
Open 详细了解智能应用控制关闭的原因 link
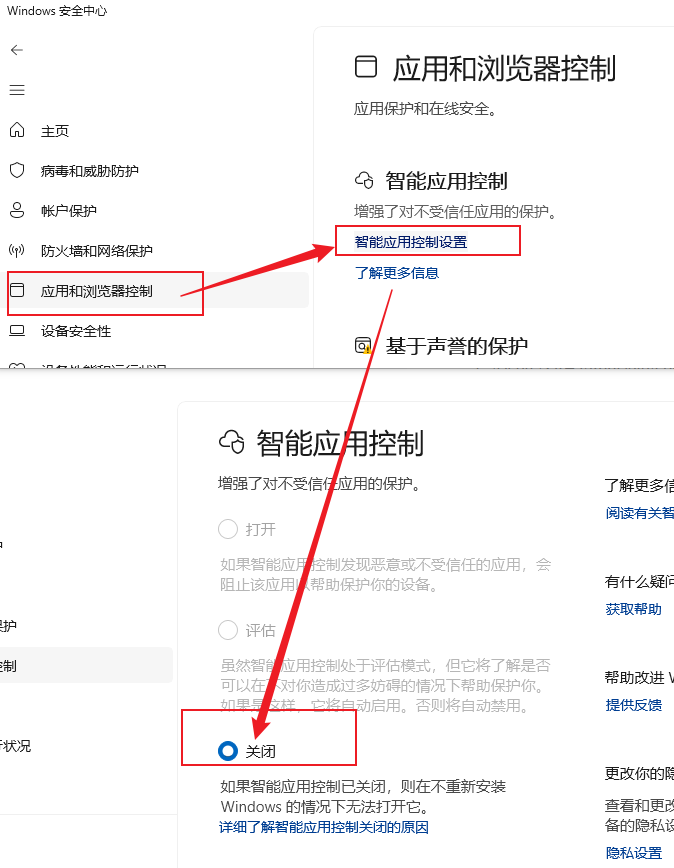click(x=324, y=827)
